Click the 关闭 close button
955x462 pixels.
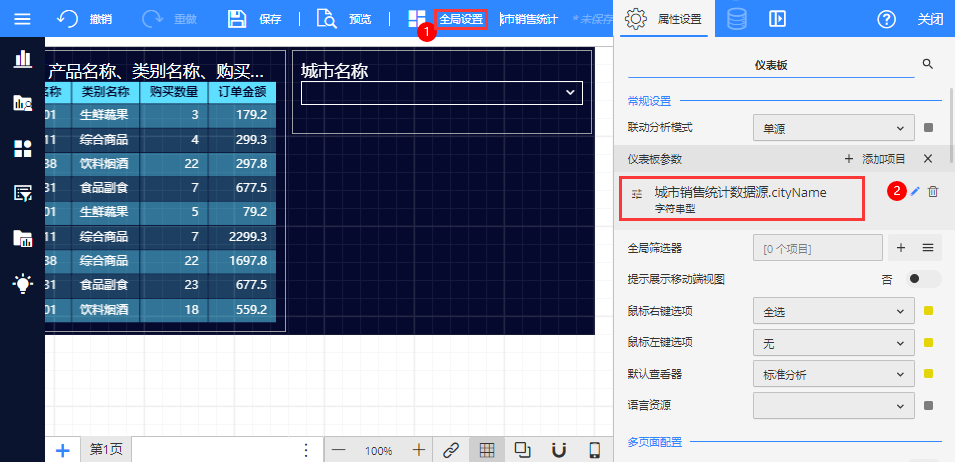(930, 19)
